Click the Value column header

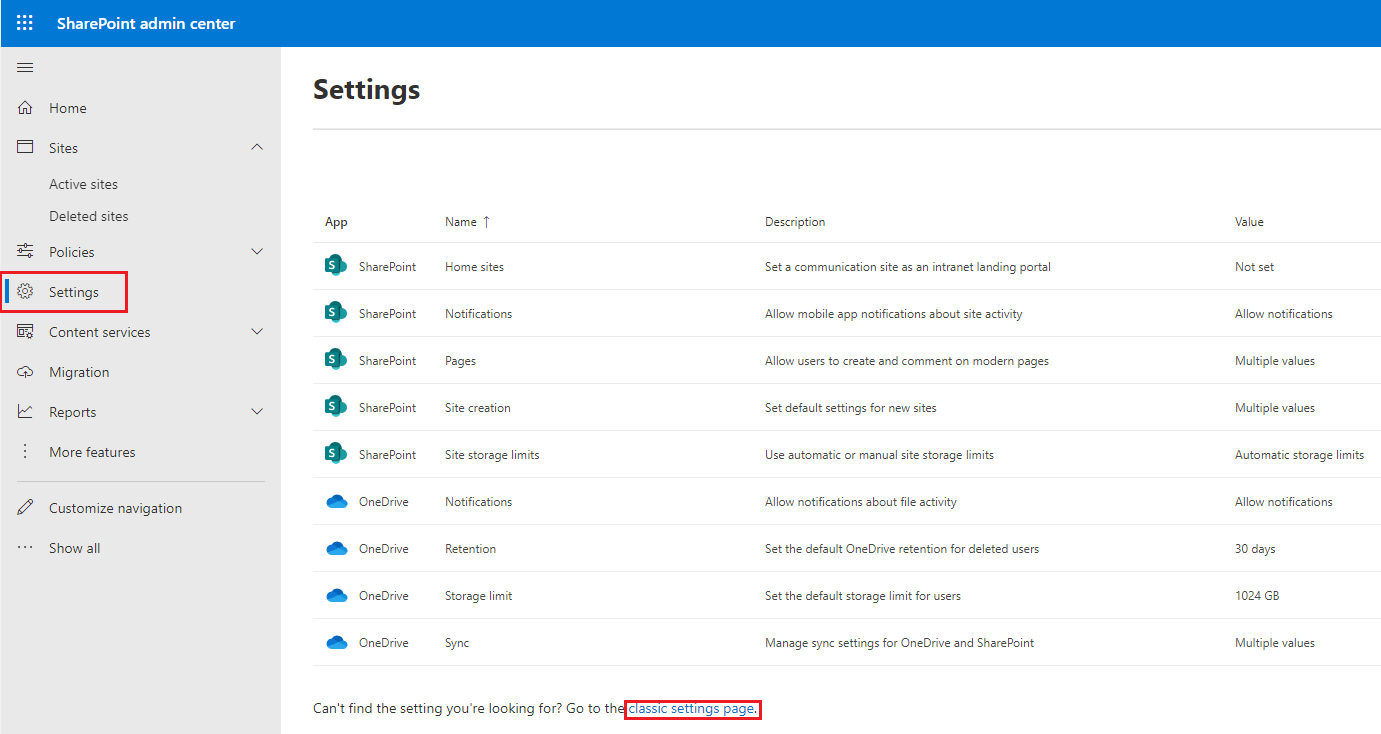tap(1249, 222)
